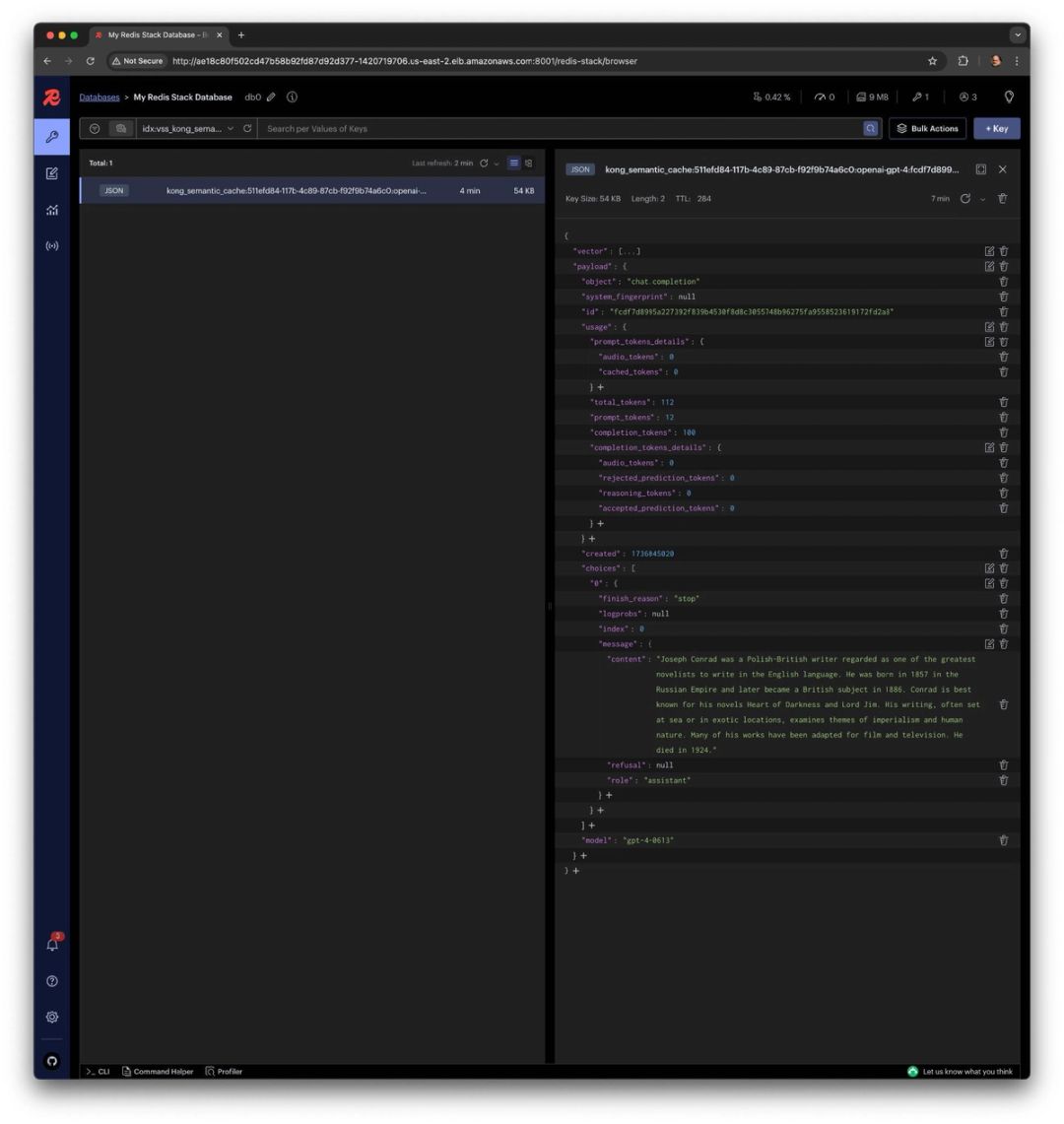This screenshot has width=1064, height=1124.
Task: Select the Pub/Sub icon in sidebar
Action: pyautogui.click(x=53, y=245)
